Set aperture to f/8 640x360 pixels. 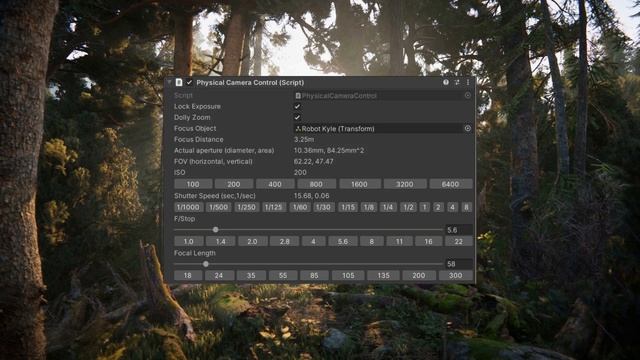(x=371, y=242)
